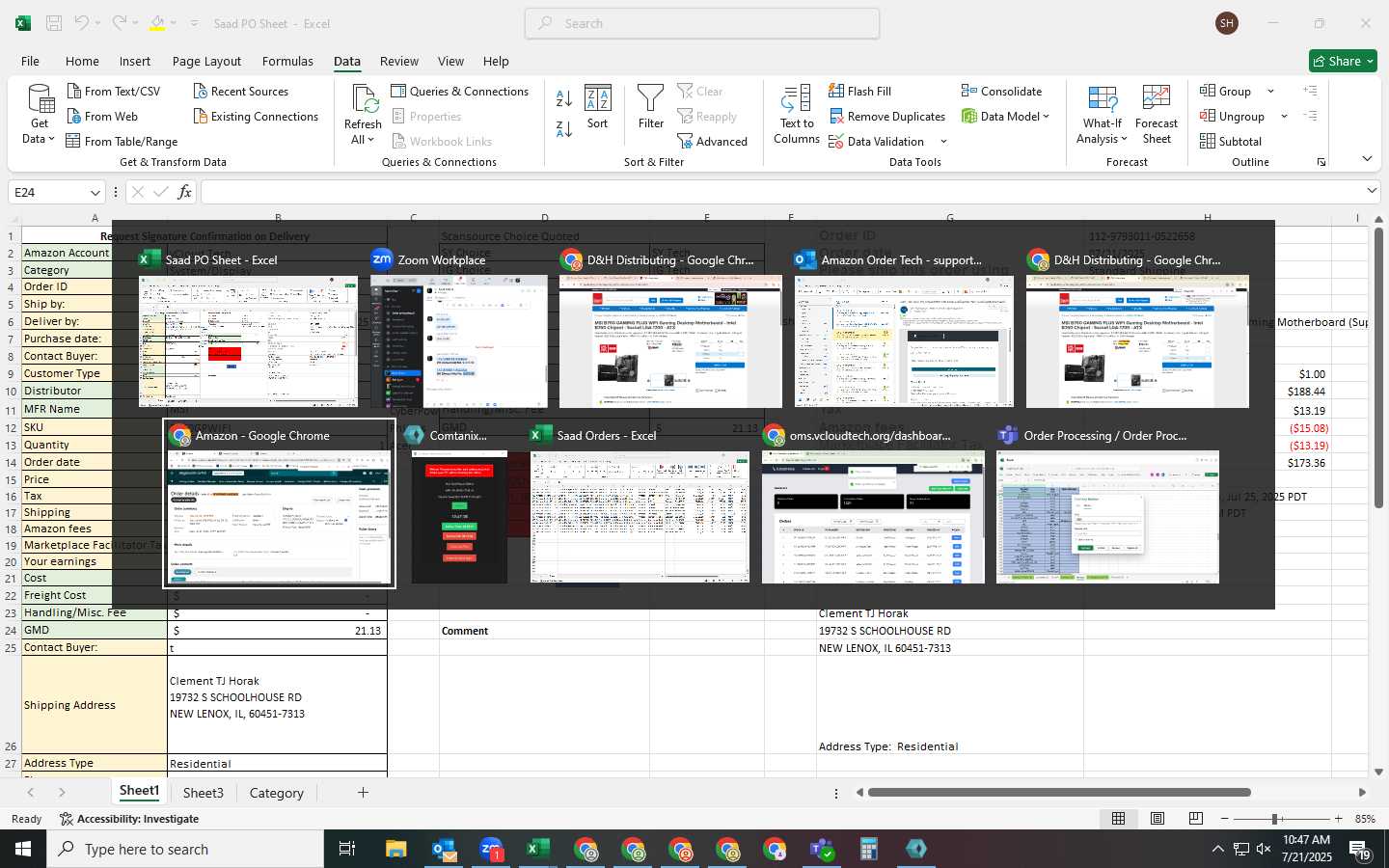Viewport: 1389px width, 868px height.
Task: Click zoom in plus on status bar
Action: pyautogui.click(x=1338, y=819)
